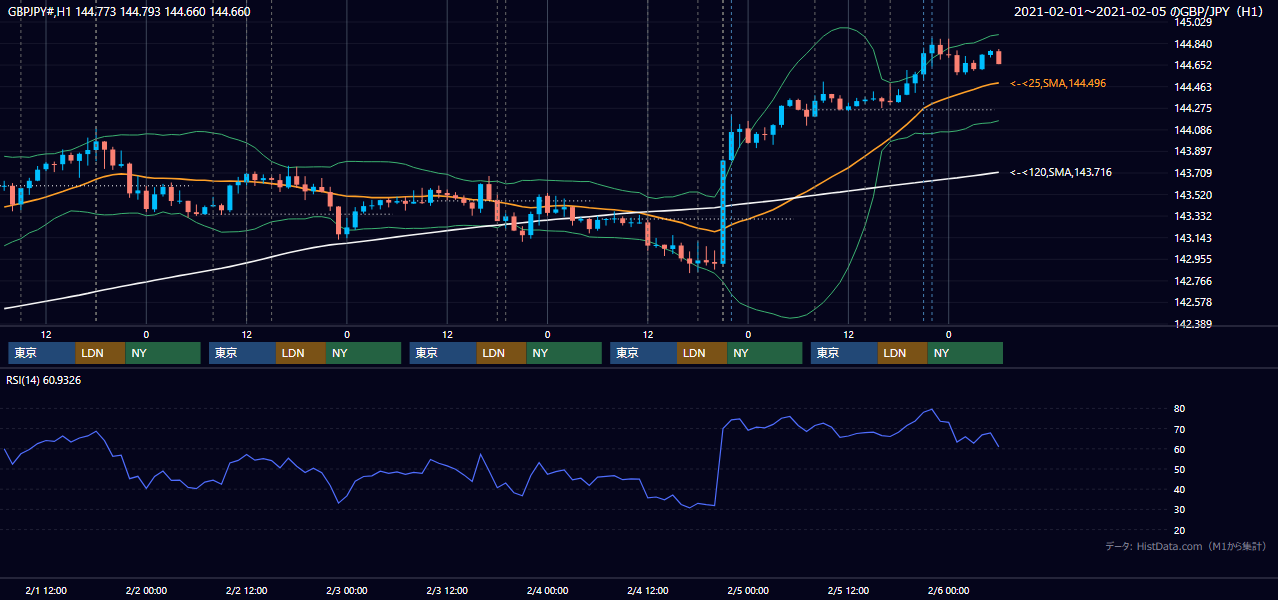The height and width of the screenshot is (600, 1278).
Task: Select the RSI(14) 60.9326 indicator label
Action: 44,380
